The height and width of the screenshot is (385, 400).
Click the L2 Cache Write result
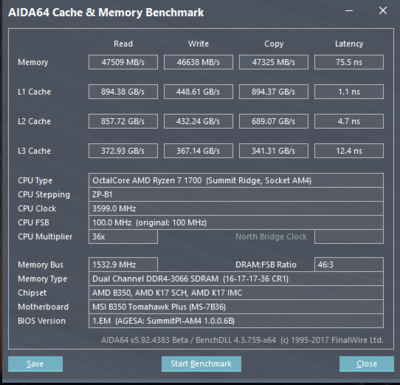[x=198, y=121]
